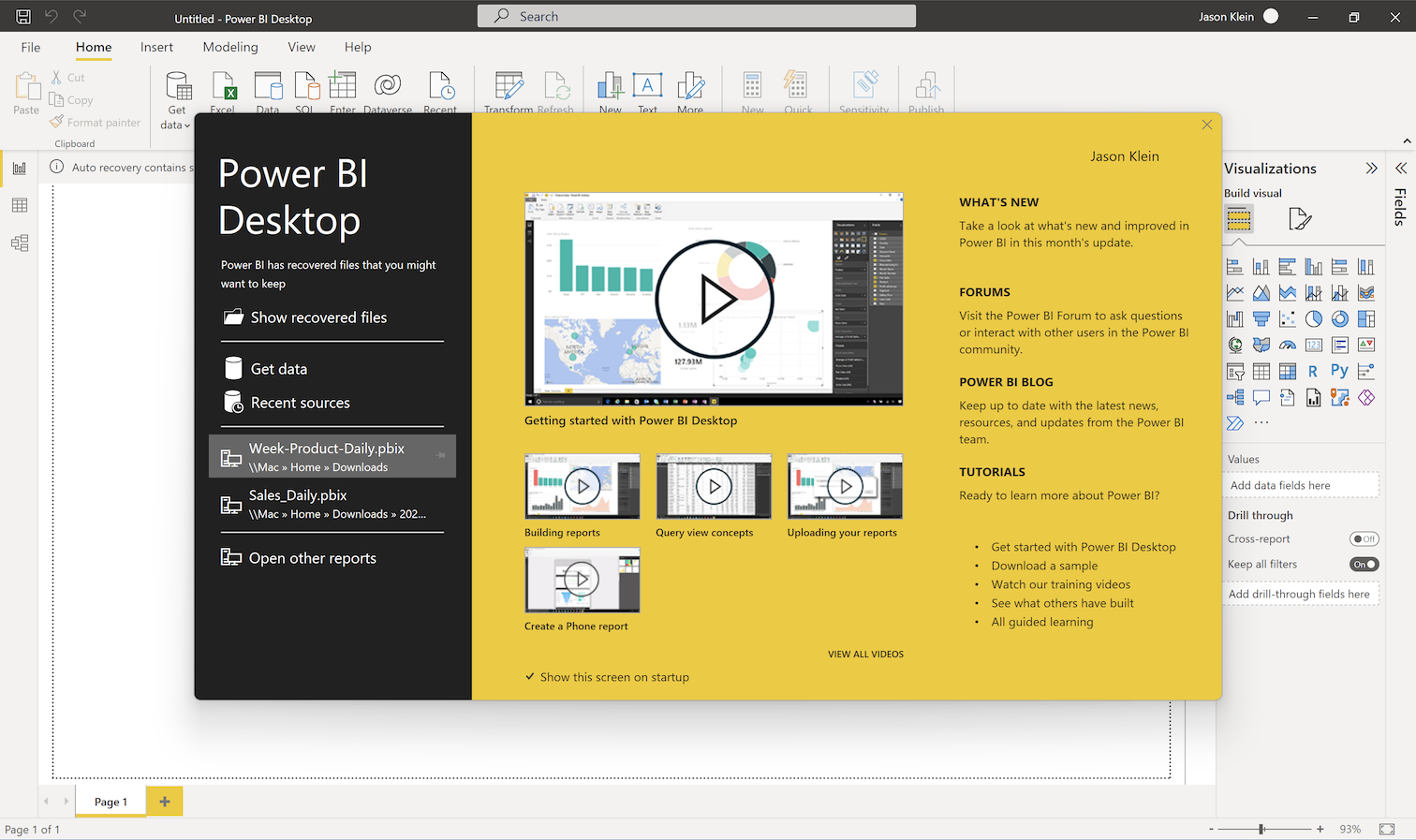Get more visuals via the ellipsis
The width and height of the screenshot is (1416, 840).
(1261, 423)
